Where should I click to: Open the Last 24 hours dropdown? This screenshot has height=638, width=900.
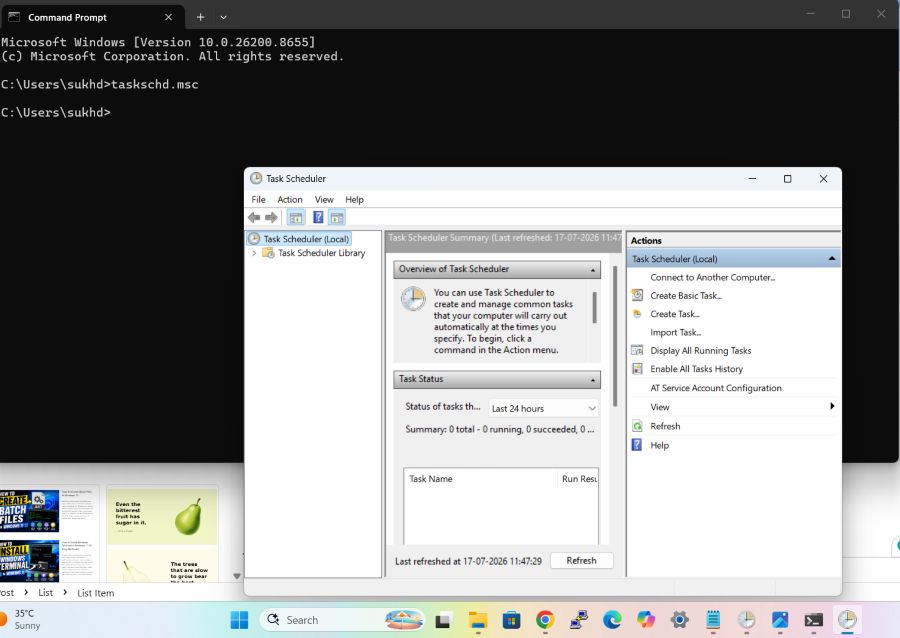pyautogui.click(x=543, y=409)
